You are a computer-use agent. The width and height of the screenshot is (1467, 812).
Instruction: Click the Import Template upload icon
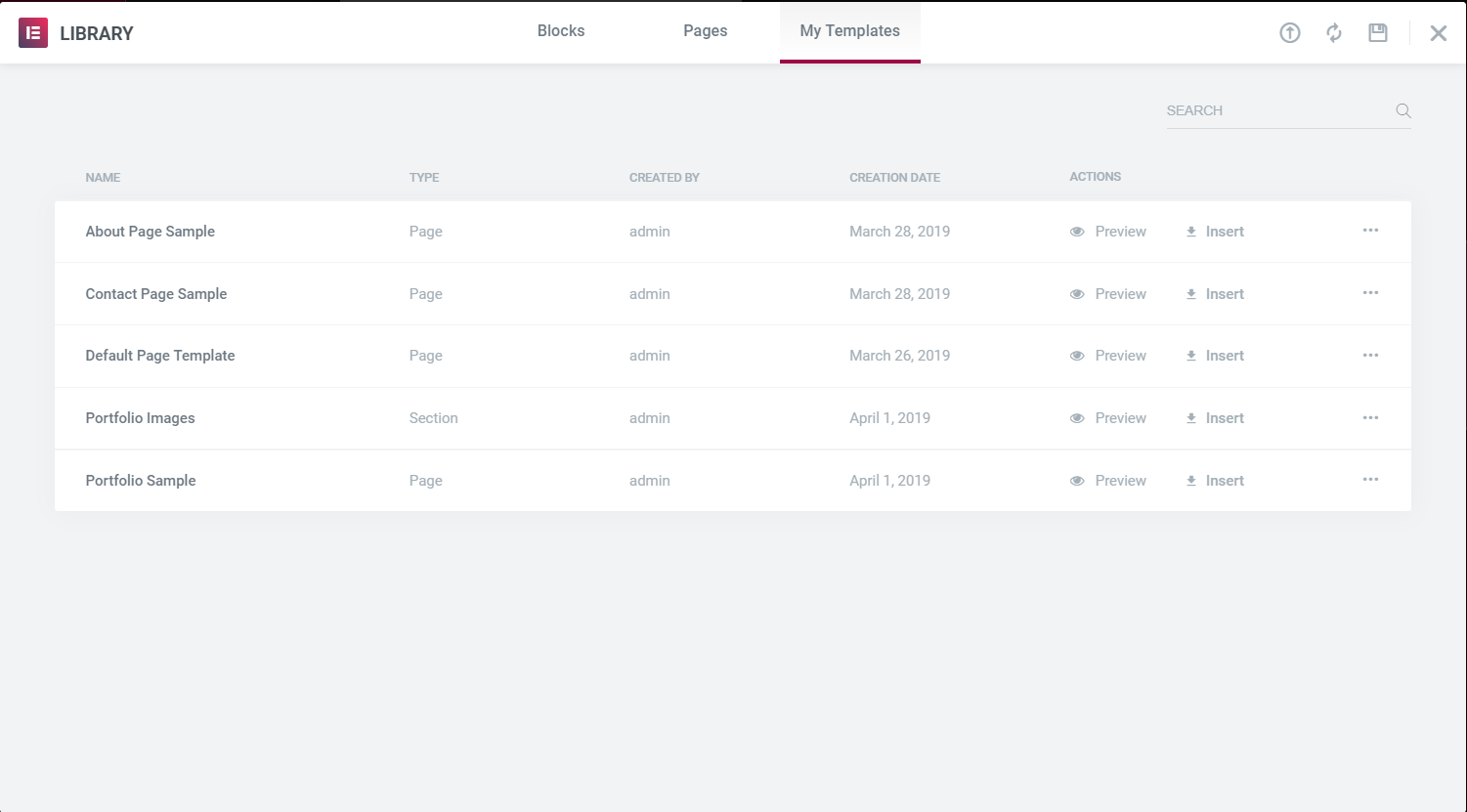(1290, 33)
